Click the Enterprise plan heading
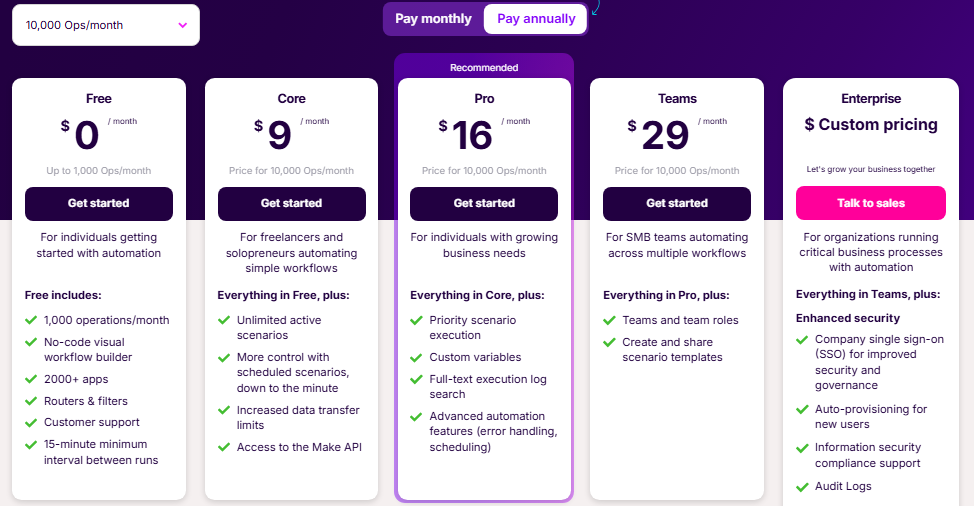This screenshot has width=974, height=506. (x=871, y=99)
